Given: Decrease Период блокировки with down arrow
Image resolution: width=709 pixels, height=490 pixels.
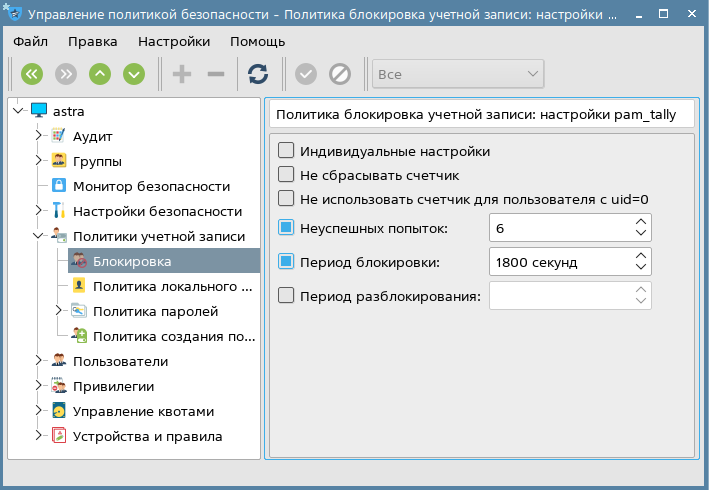Looking at the screenshot, I should [x=641, y=267].
